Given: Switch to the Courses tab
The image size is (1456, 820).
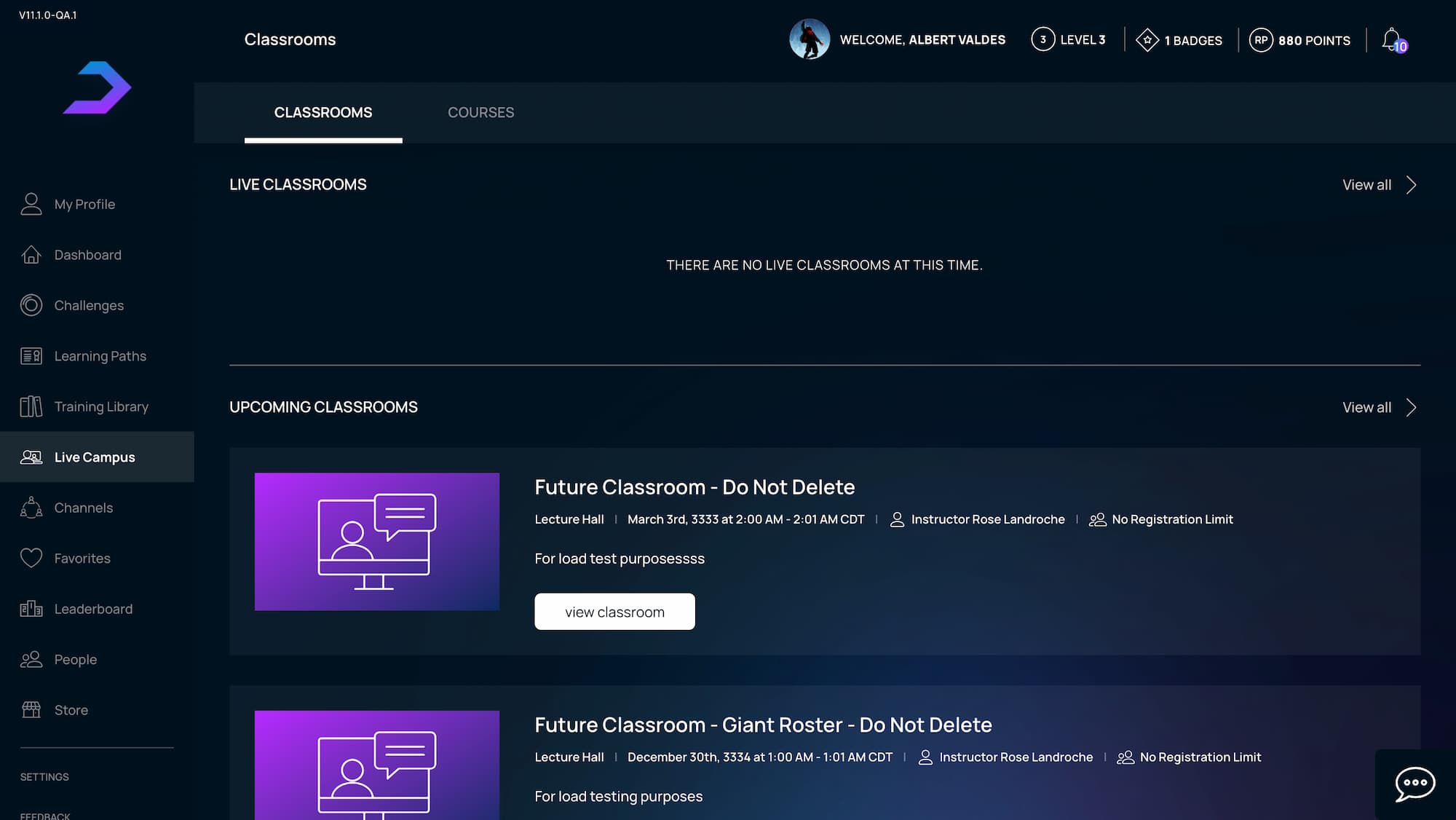Looking at the screenshot, I should click(480, 112).
